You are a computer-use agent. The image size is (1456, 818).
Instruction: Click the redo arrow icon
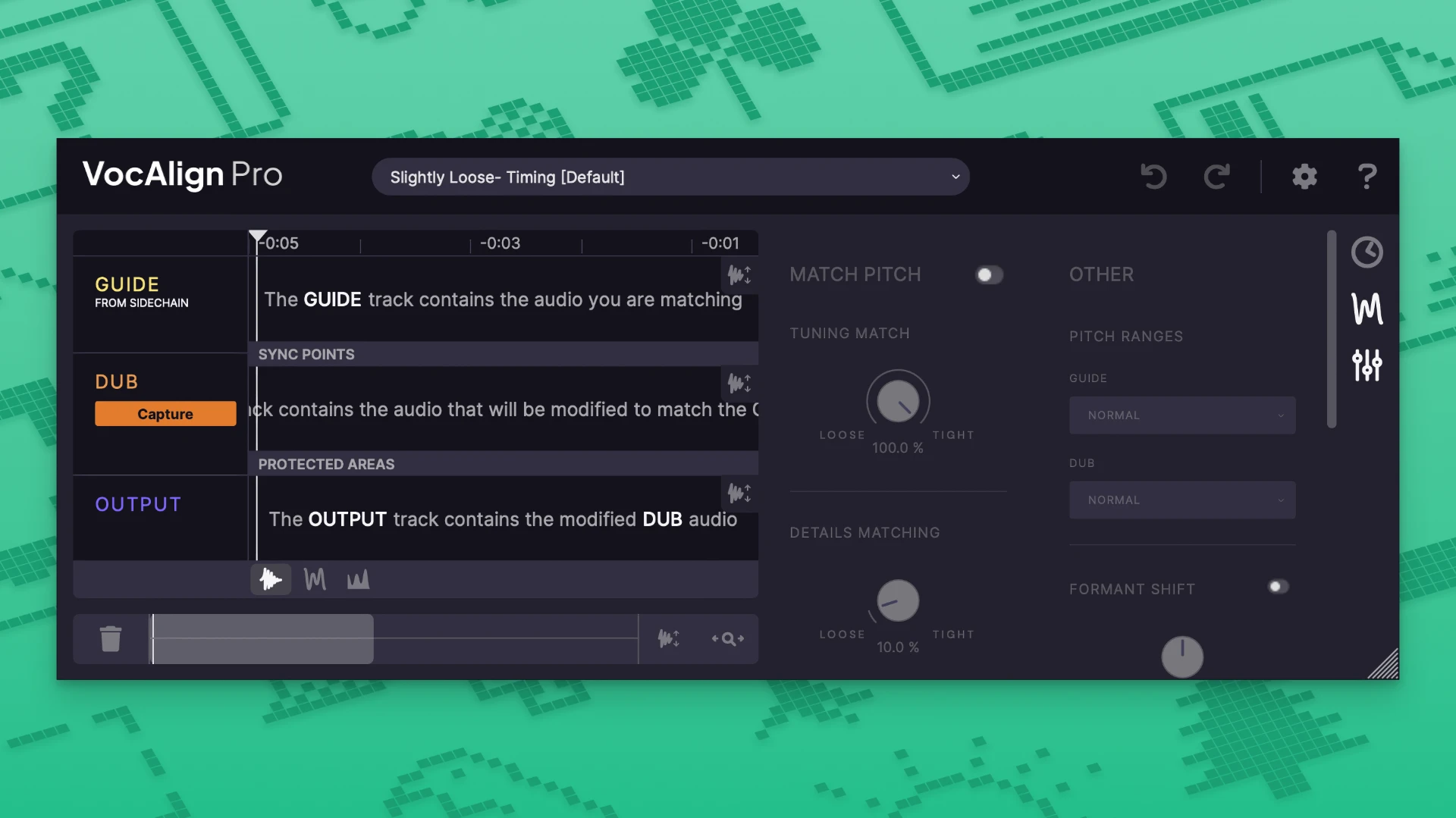1216,177
